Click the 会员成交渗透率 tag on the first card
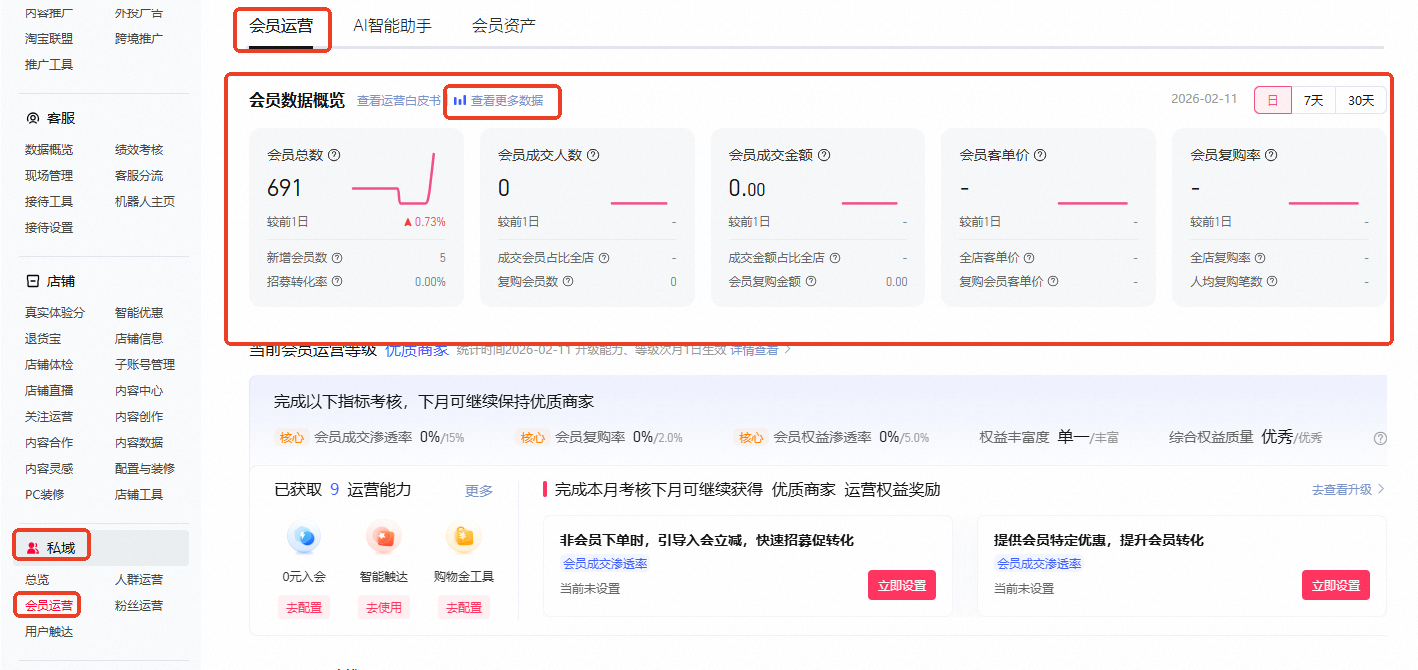This screenshot has width=1418, height=670. tap(604, 564)
